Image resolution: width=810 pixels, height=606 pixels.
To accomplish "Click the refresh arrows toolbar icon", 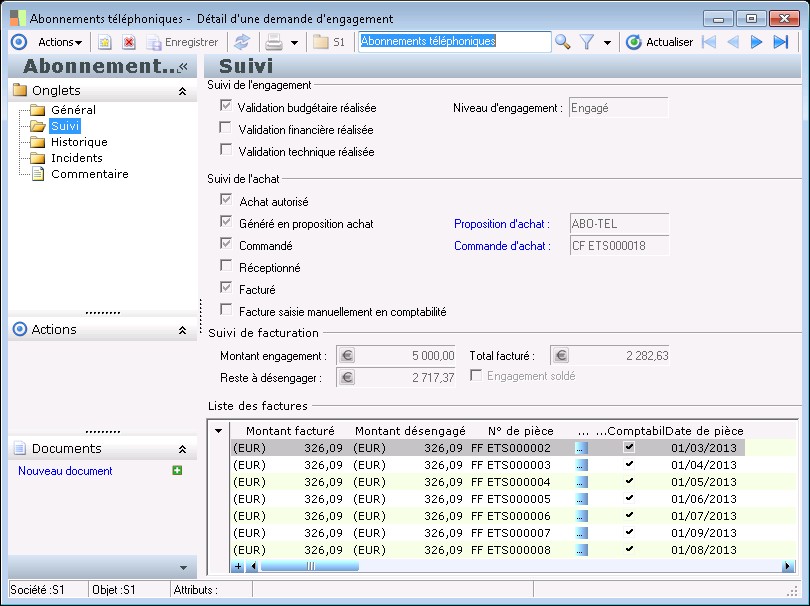I will [241, 42].
